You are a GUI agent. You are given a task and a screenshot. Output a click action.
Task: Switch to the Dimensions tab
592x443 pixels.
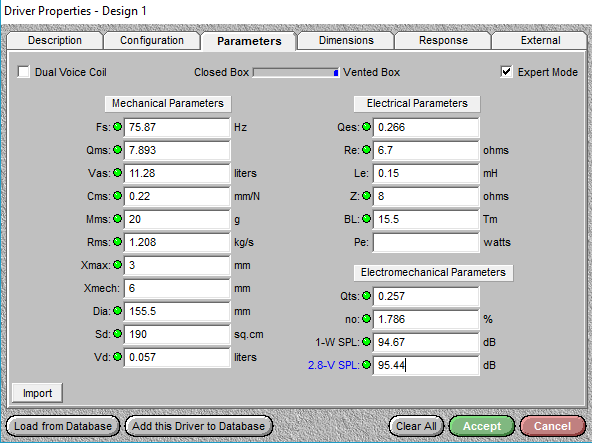346,40
